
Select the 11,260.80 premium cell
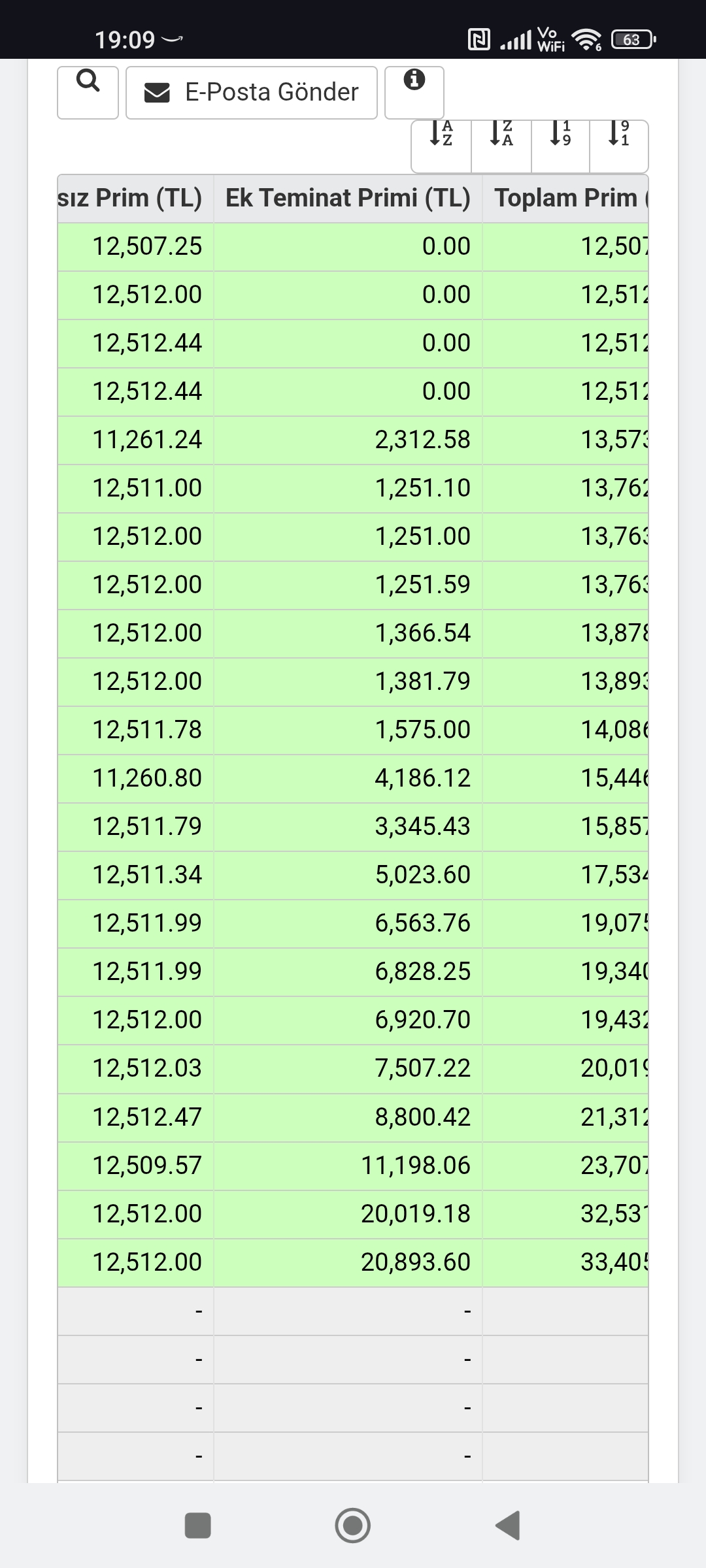click(x=136, y=779)
